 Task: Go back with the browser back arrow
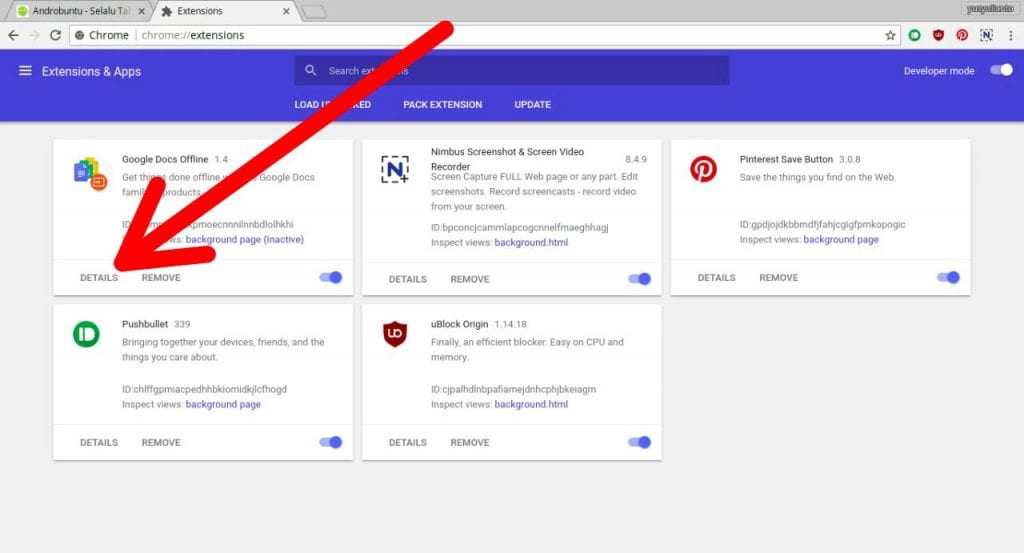tap(13, 35)
